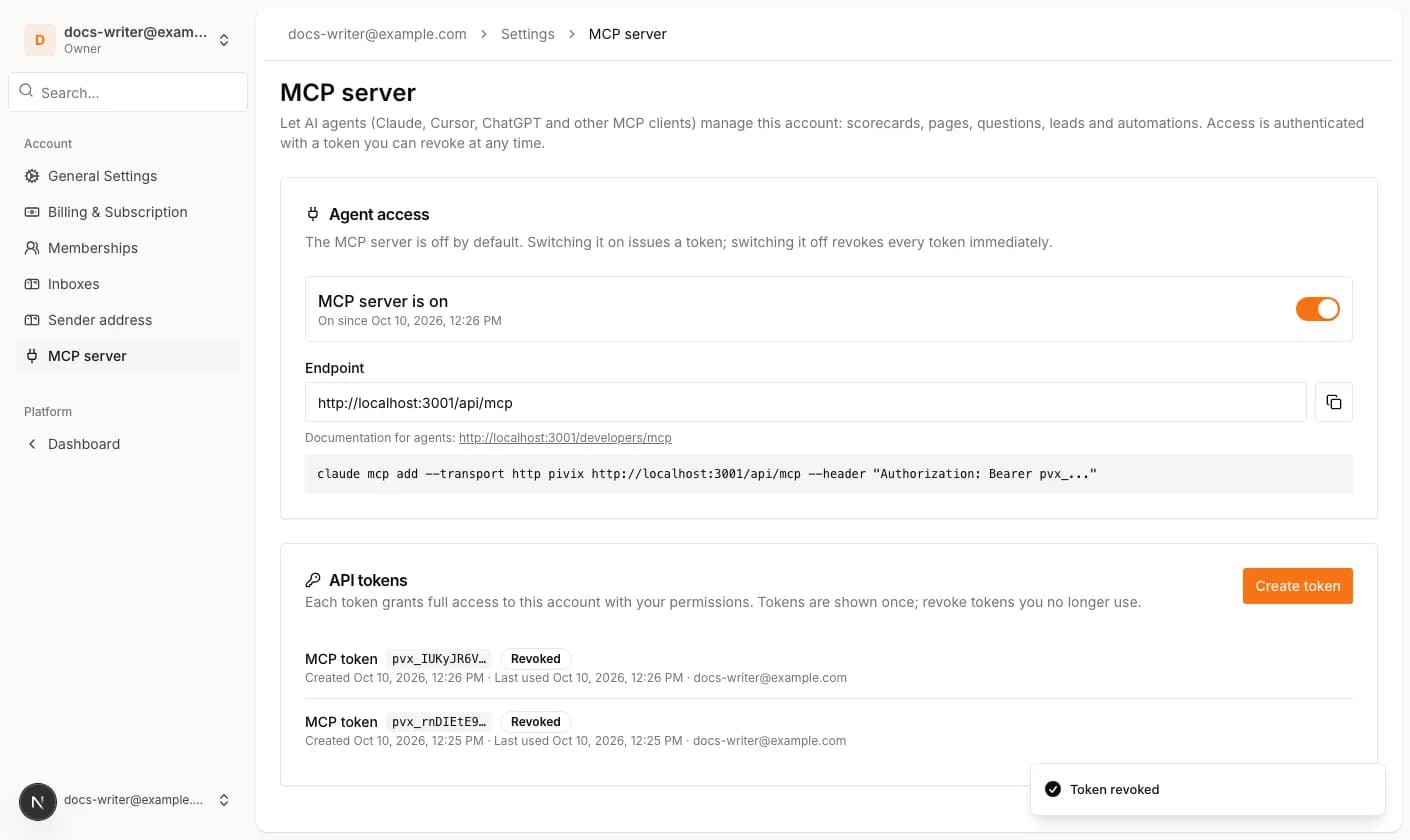This screenshot has height=840, width=1410.
Task: Turn off the MCP server toggle
Action: 1318,309
